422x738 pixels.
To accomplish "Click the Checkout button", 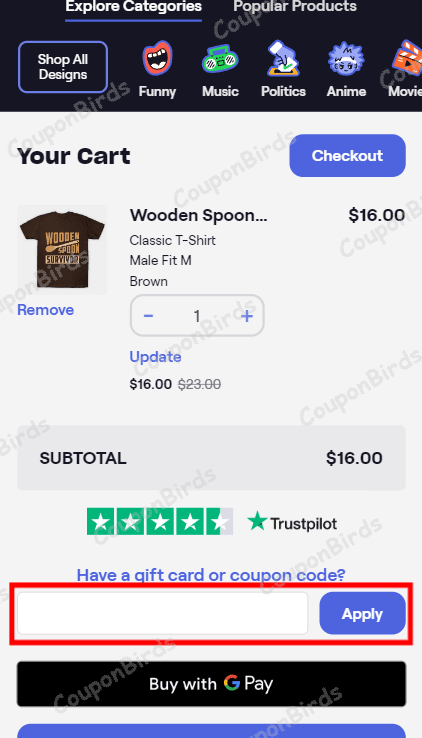I will click(x=348, y=156).
